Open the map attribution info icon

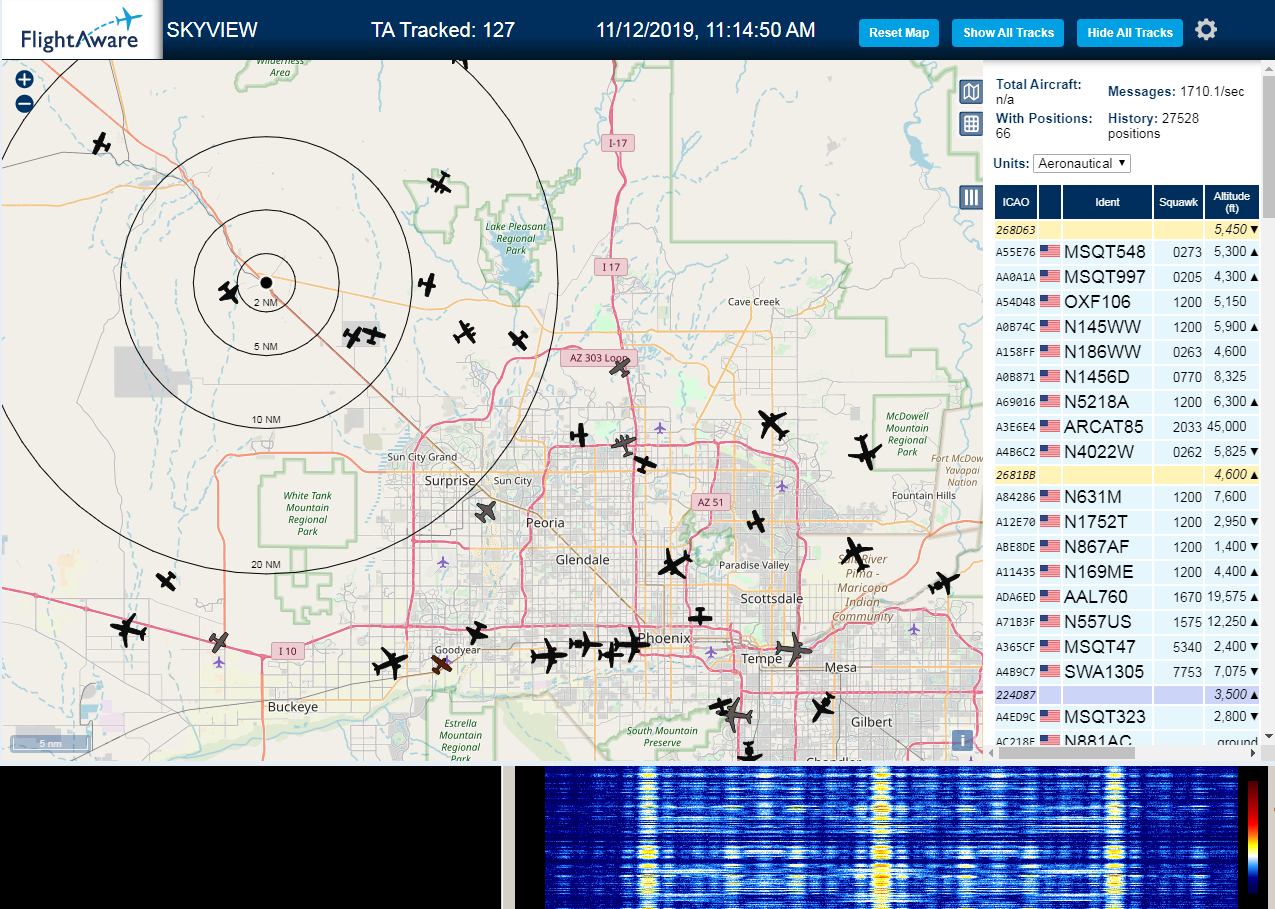point(962,740)
